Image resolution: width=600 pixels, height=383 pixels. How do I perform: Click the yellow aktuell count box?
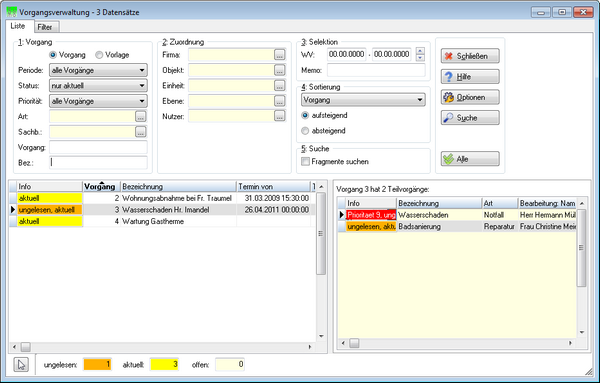[x=165, y=364]
